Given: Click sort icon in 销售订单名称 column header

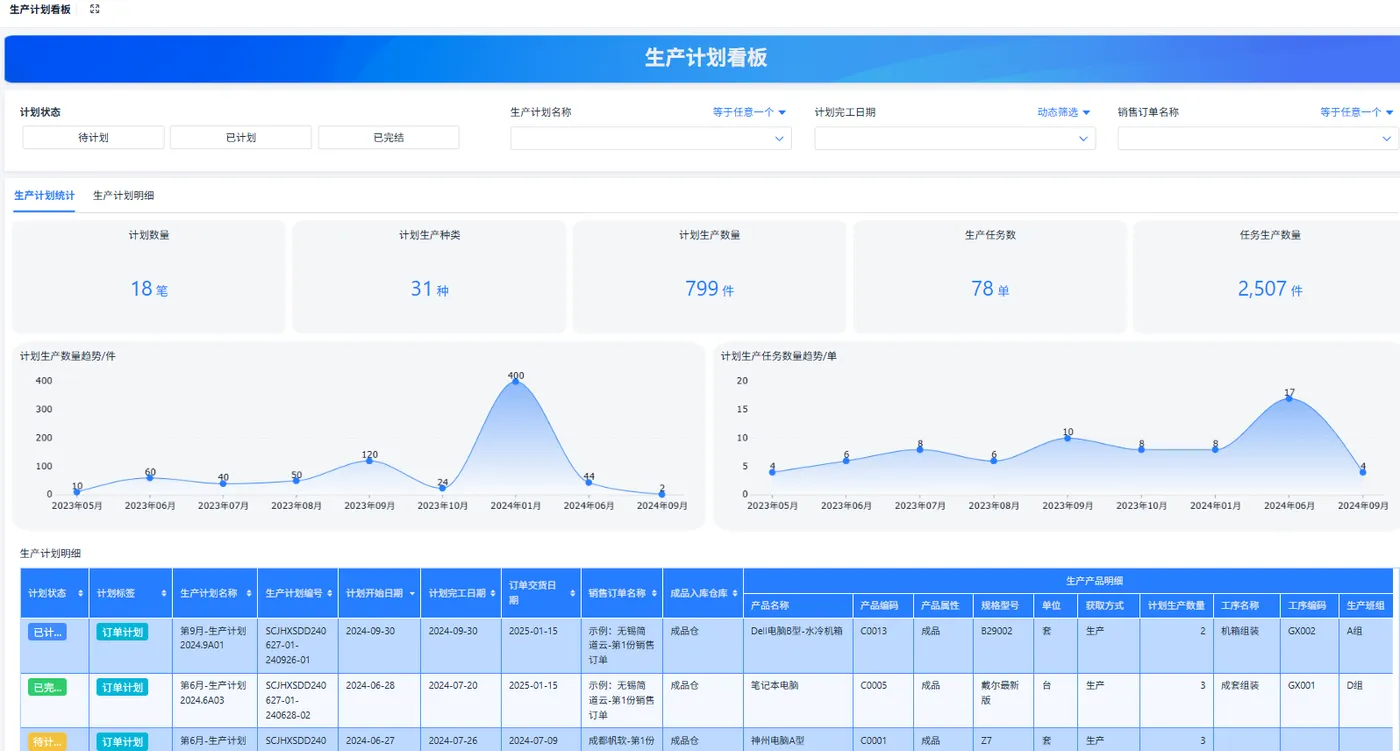Looking at the screenshot, I should pyautogui.click(x=654, y=593).
